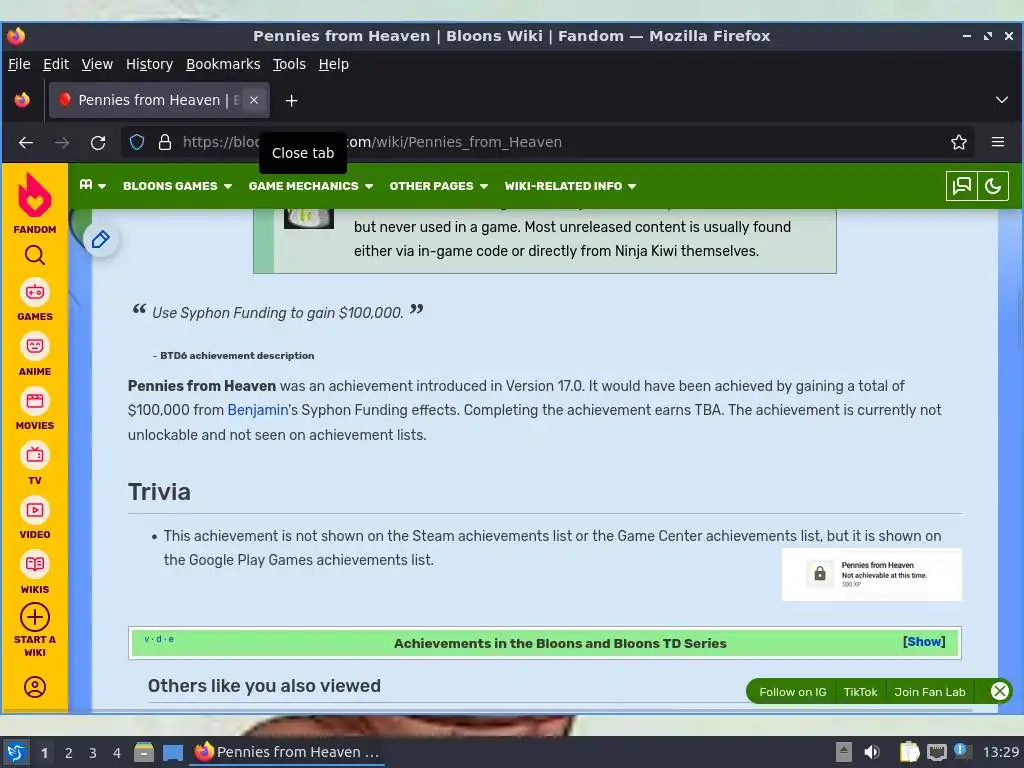Click the Firefox View icon left of tabs

click(x=22, y=100)
